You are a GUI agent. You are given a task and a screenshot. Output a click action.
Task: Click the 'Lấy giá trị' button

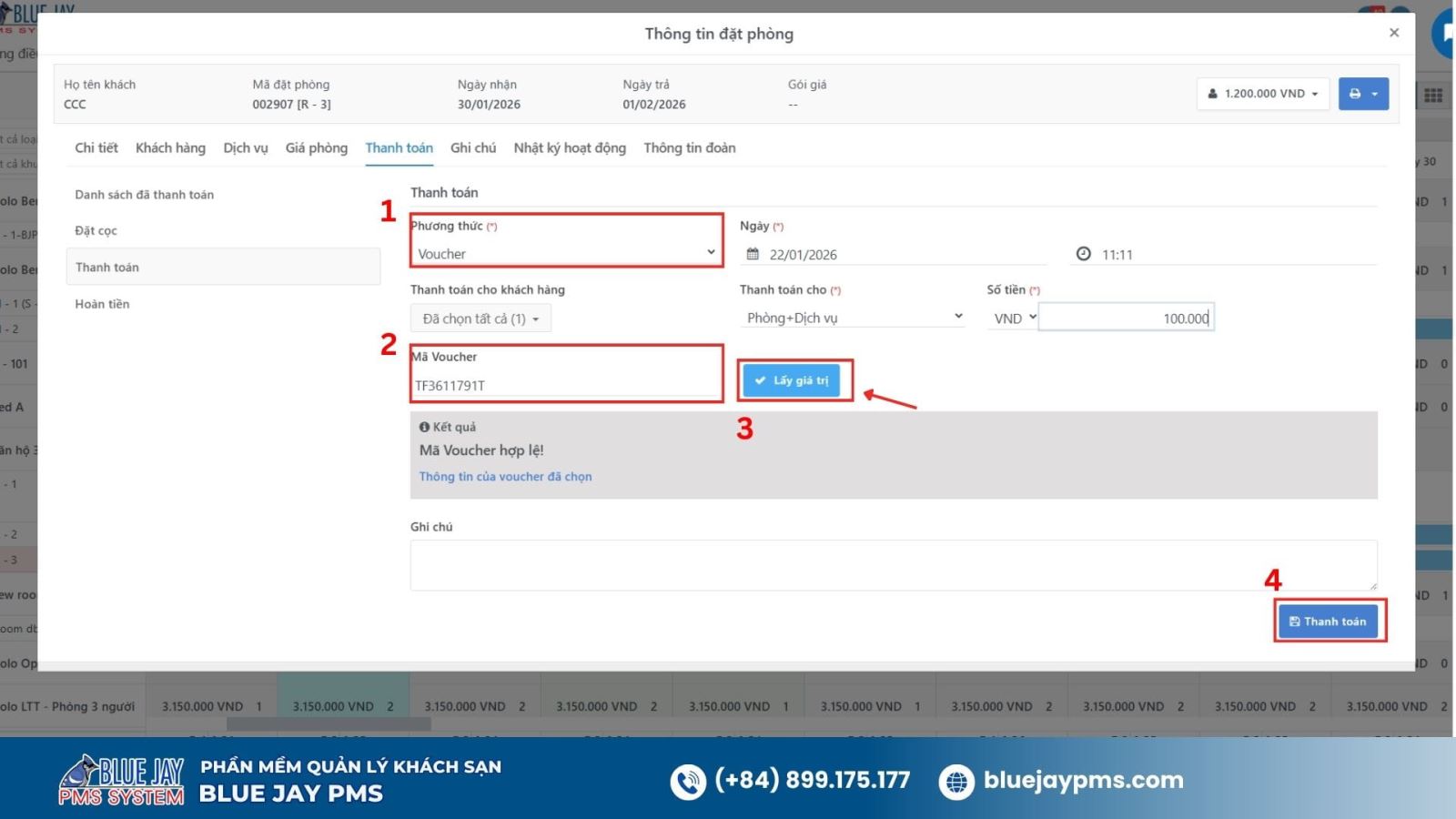coord(792,380)
